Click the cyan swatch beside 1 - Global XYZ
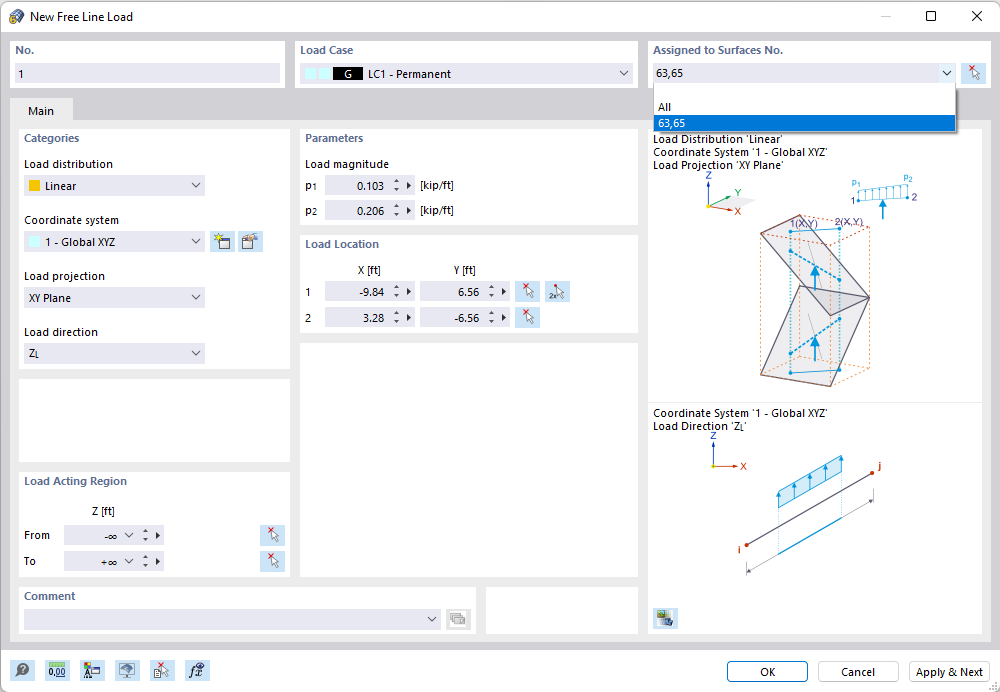This screenshot has width=1000, height=692. (34, 242)
